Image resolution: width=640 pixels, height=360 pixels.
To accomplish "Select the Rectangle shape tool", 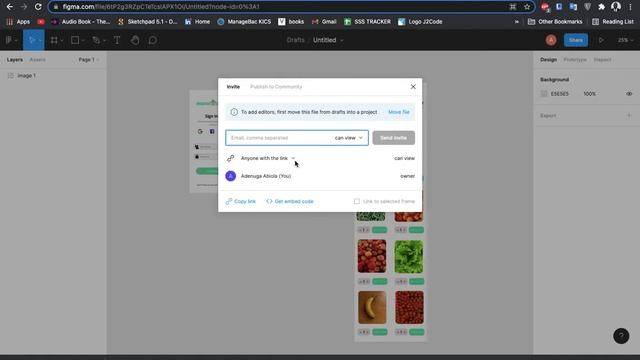I will [75, 40].
